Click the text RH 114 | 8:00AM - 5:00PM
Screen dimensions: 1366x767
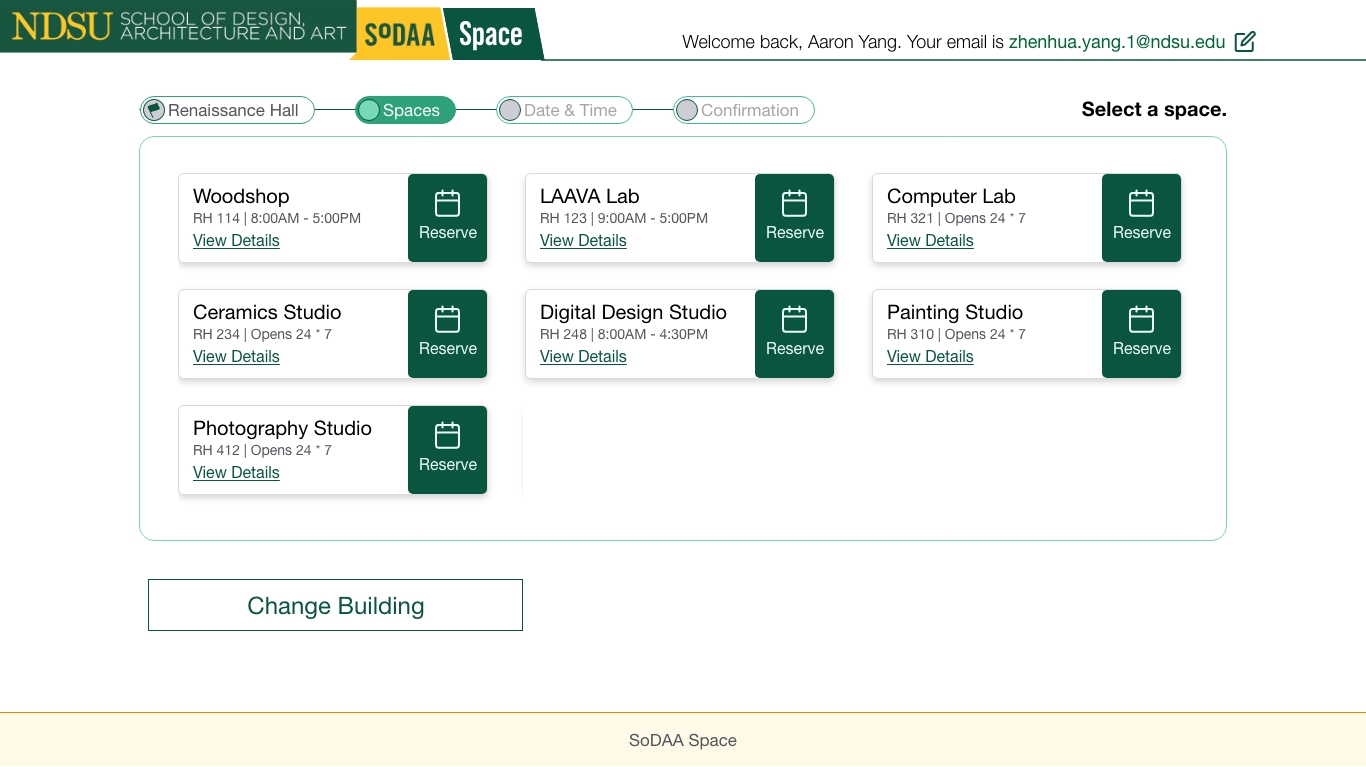[277, 218]
